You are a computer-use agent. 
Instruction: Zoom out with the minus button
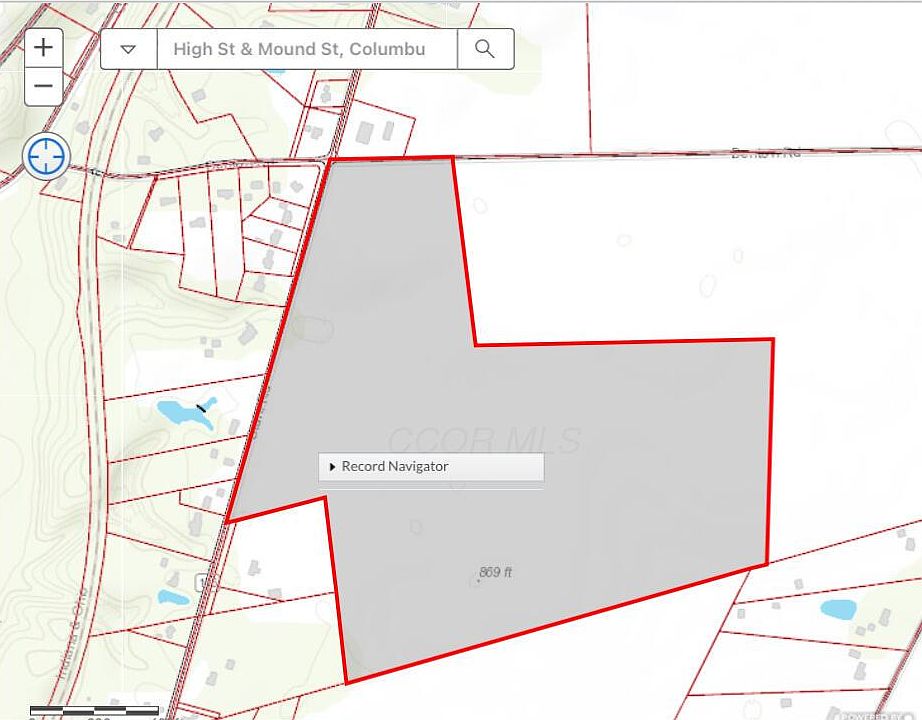[x=43, y=86]
